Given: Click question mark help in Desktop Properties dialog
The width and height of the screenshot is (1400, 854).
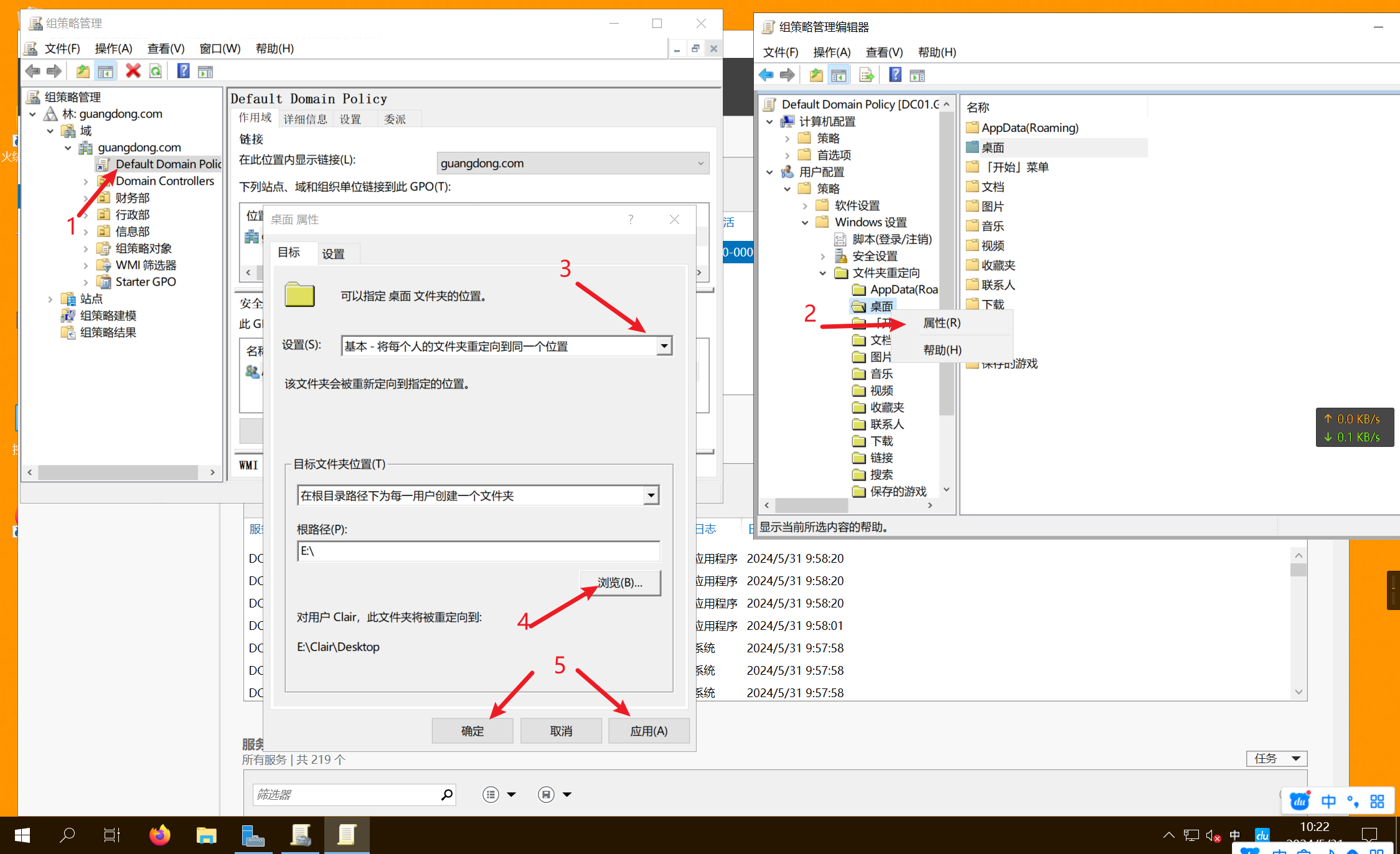Looking at the screenshot, I should pyautogui.click(x=631, y=219).
